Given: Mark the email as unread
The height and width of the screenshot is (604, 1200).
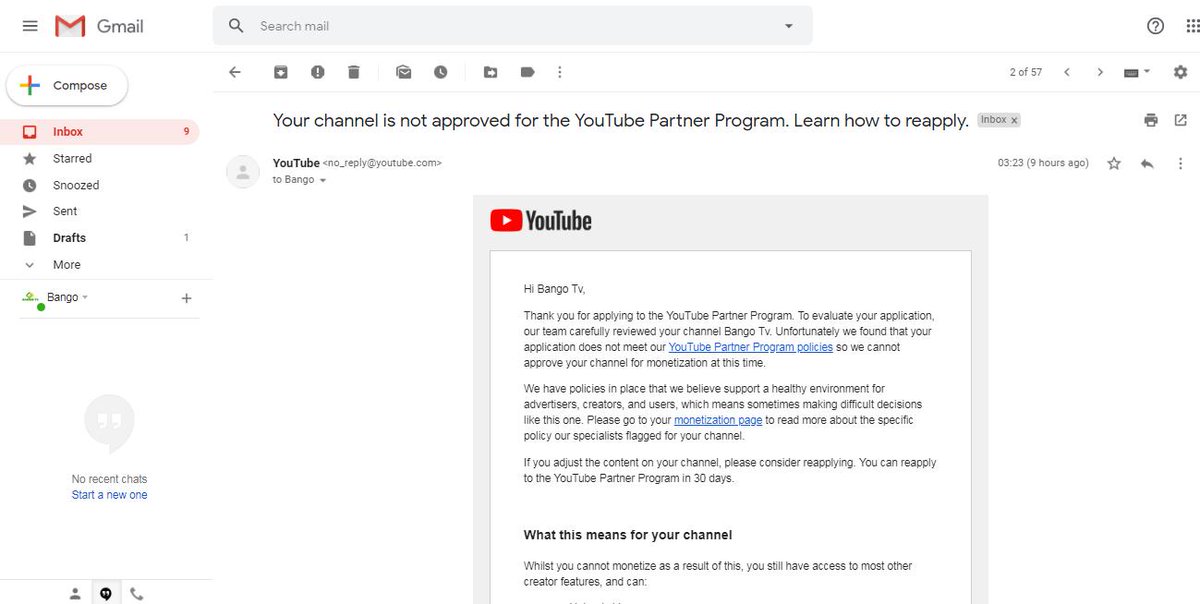Looking at the screenshot, I should click(404, 72).
